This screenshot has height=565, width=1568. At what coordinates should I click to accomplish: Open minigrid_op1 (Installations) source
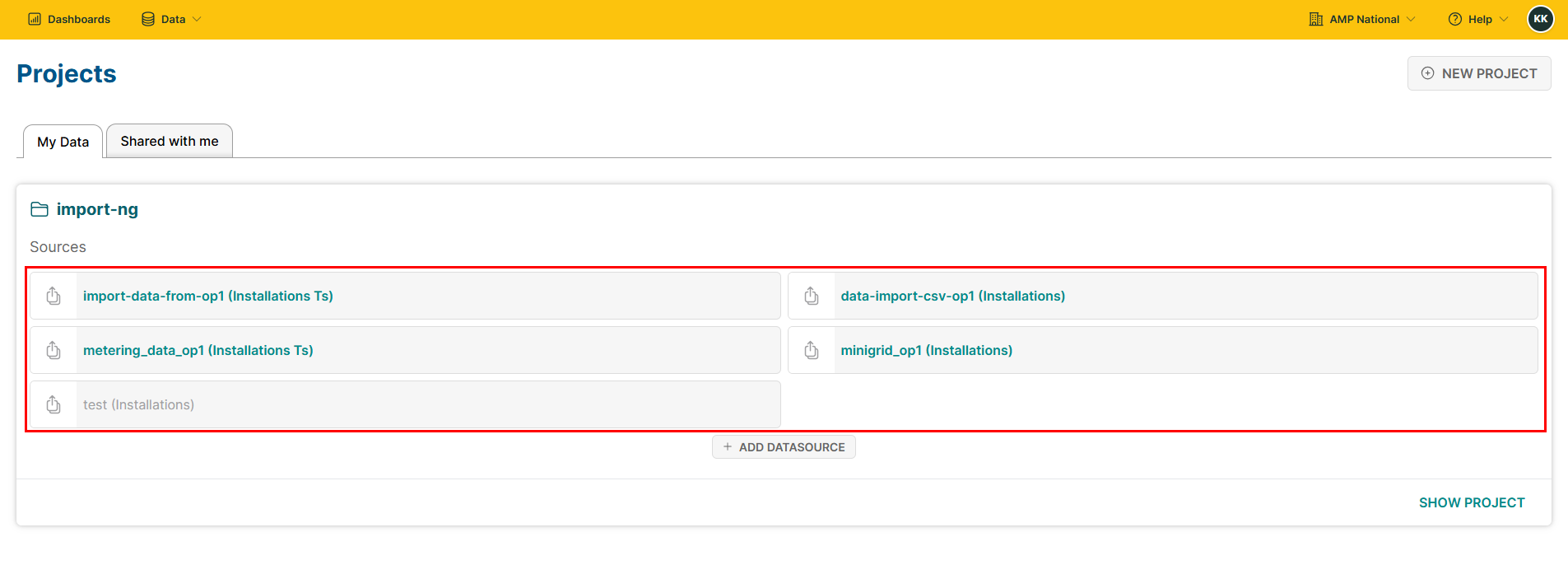coord(1163,350)
